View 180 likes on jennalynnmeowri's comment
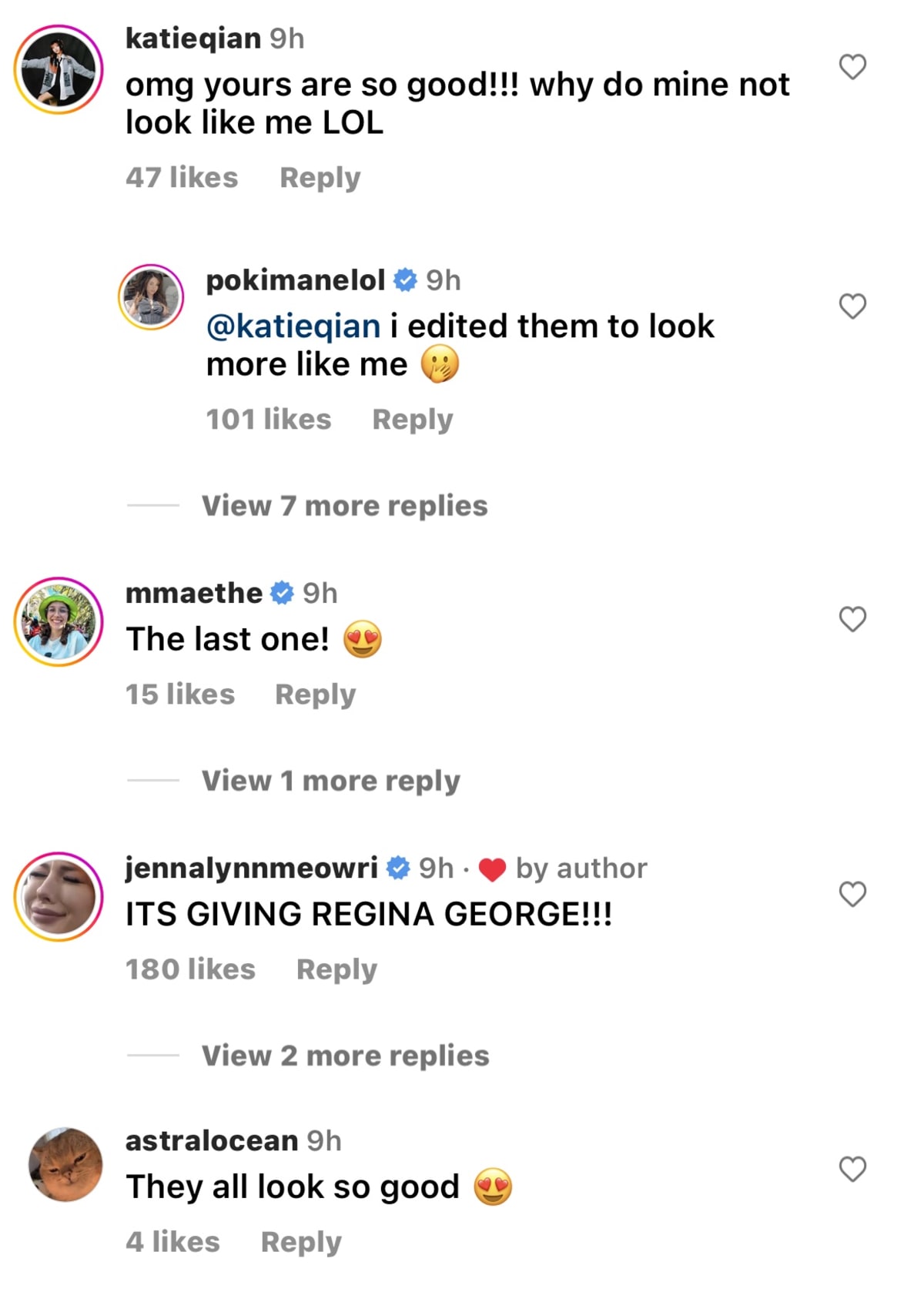The width and height of the screenshot is (924, 1292). click(x=190, y=969)
